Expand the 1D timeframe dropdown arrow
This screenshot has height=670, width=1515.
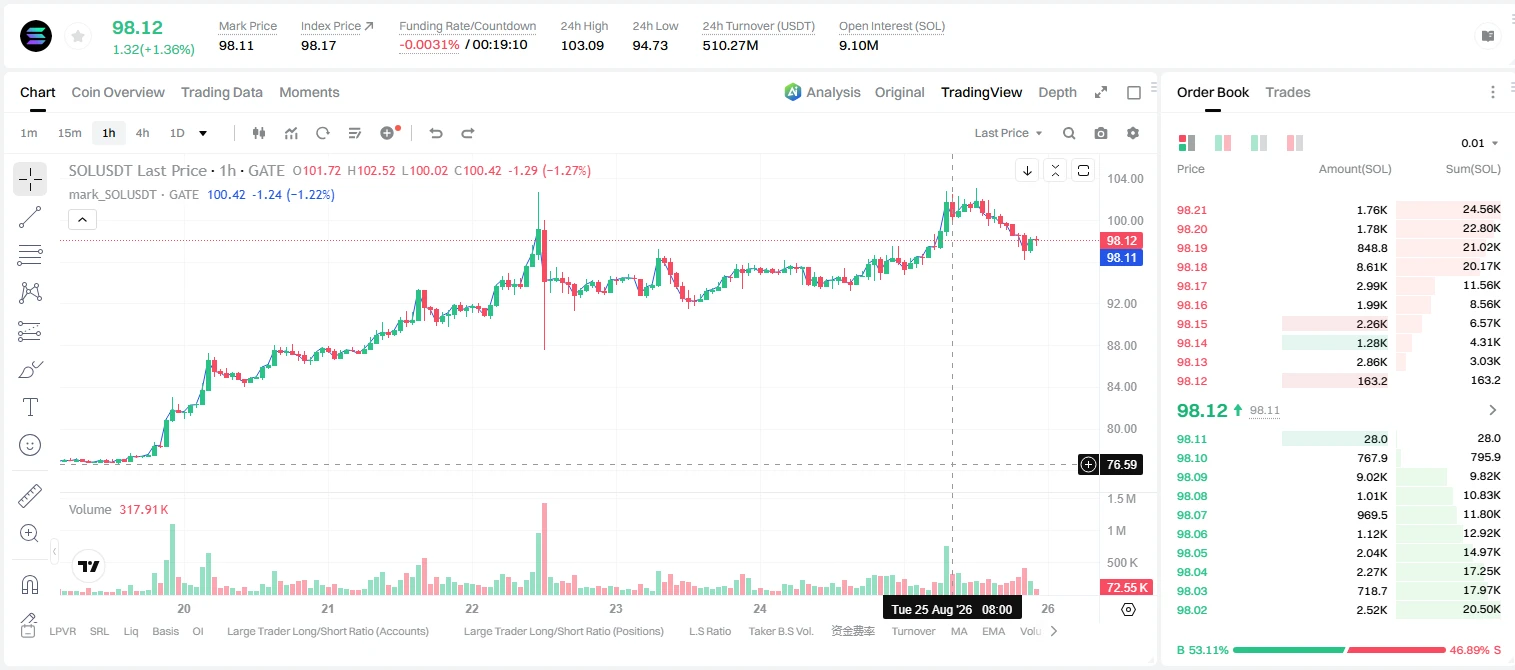203,133
